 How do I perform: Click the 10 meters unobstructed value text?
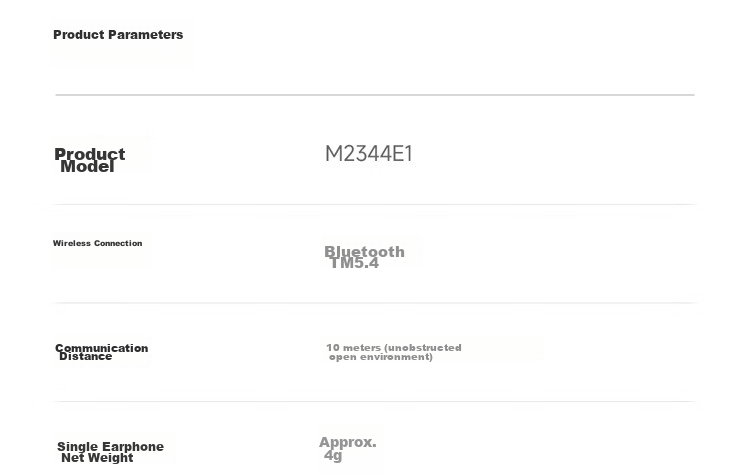394,352
